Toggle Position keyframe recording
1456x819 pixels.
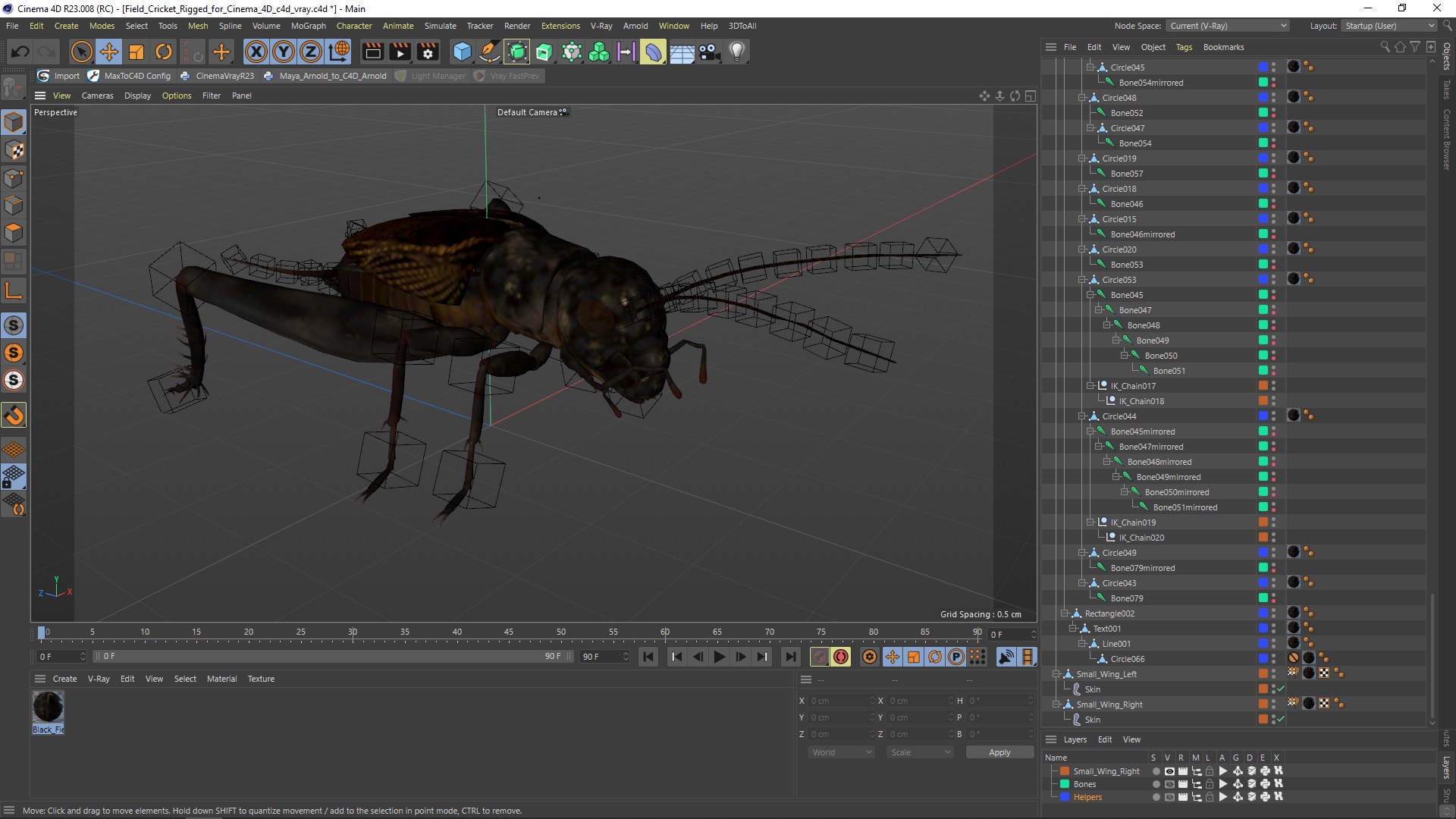click(893, 657)
